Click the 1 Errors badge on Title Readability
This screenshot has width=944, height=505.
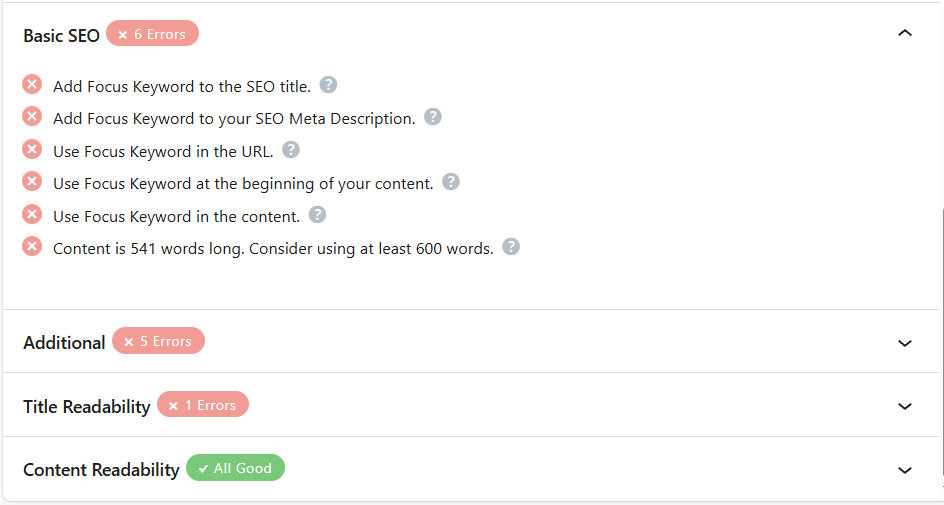pyautogui.click(x=203, y=405)
